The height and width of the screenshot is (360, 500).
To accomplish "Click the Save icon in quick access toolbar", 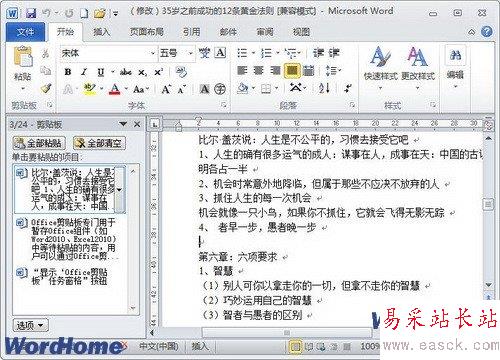I will (x=31, y=13).
